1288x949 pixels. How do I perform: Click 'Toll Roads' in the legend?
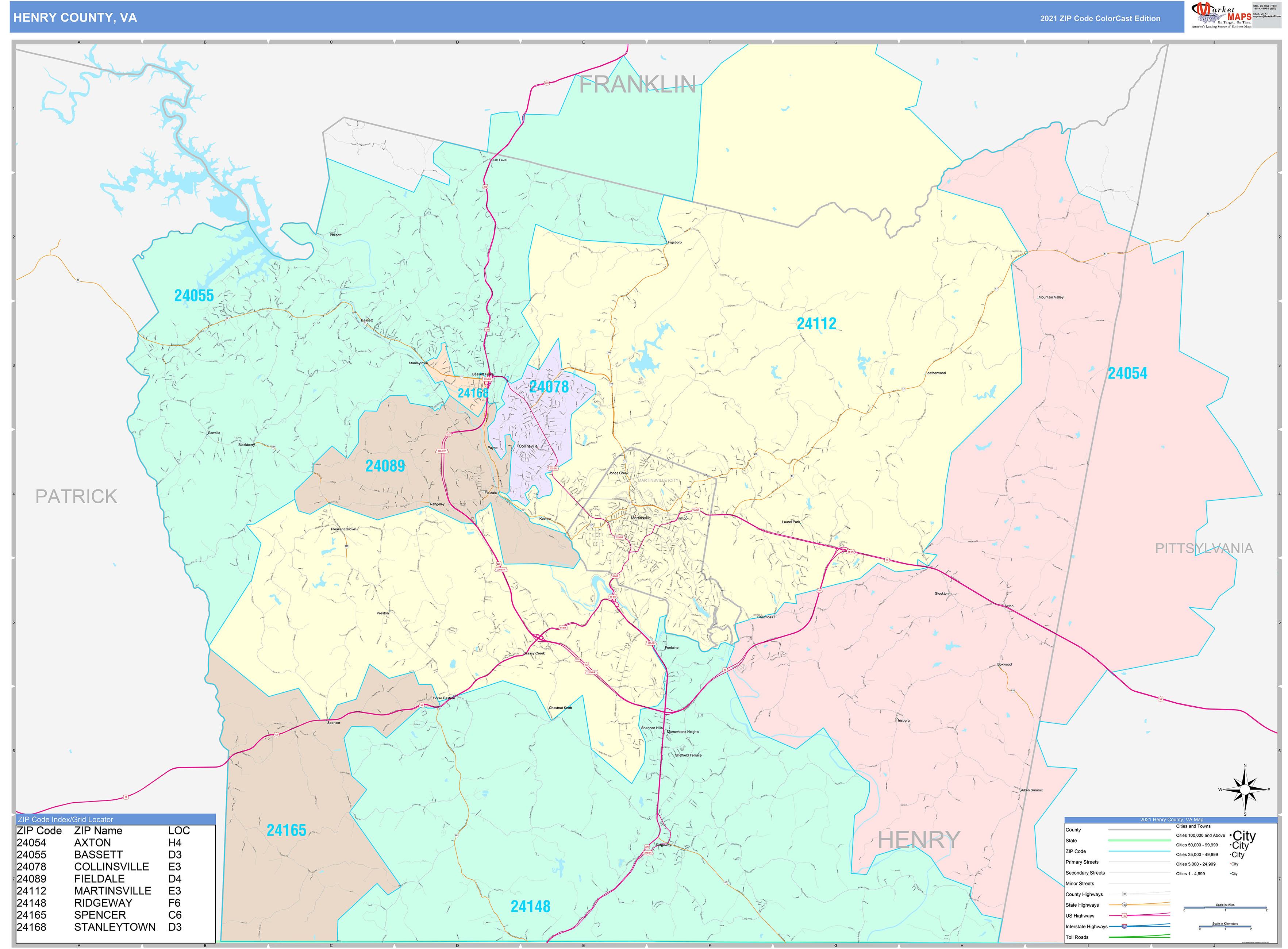point(1077,938)
